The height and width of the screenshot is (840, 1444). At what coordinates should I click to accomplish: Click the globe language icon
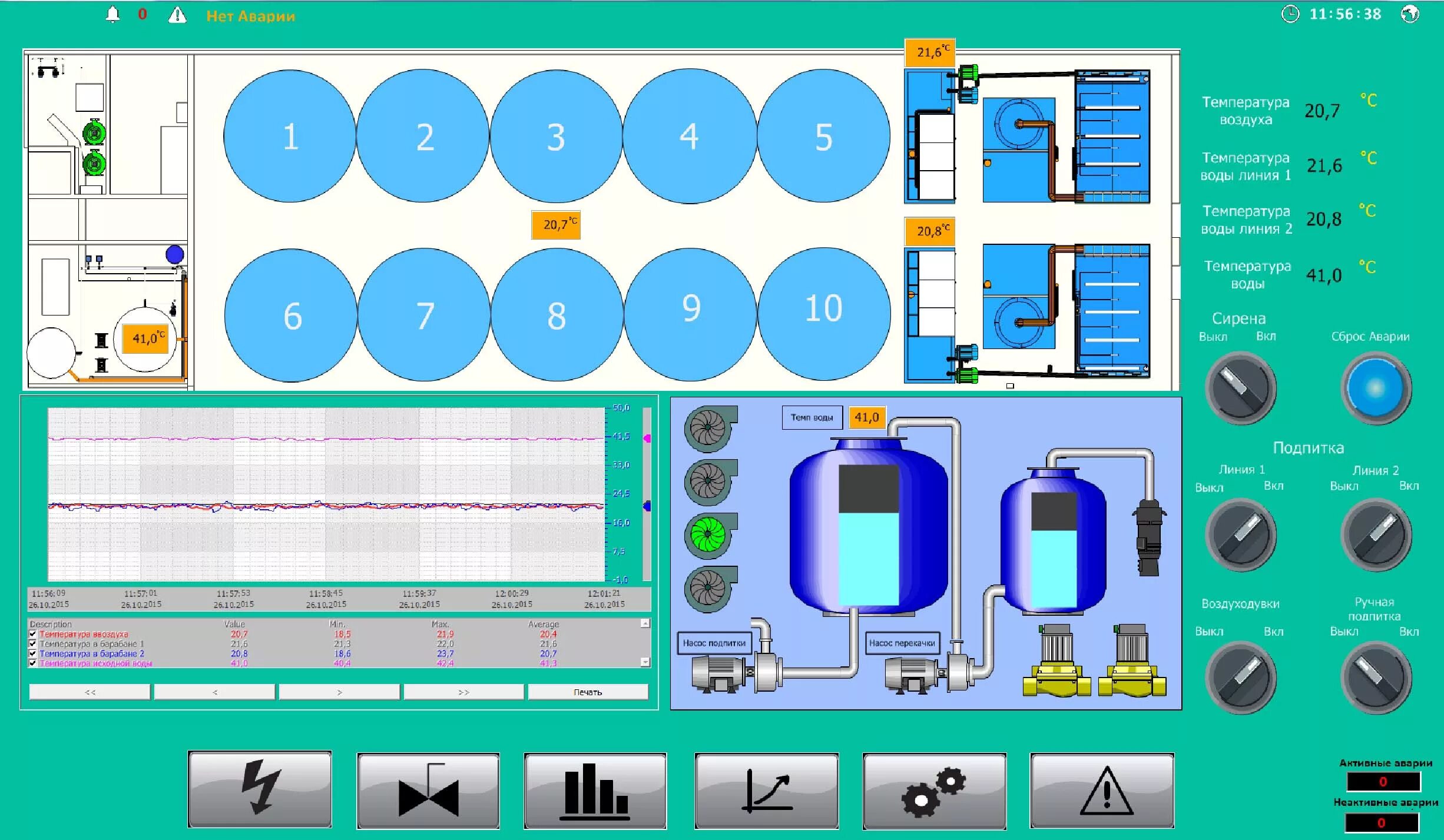pyautogui.click(x=1410, y=14)
